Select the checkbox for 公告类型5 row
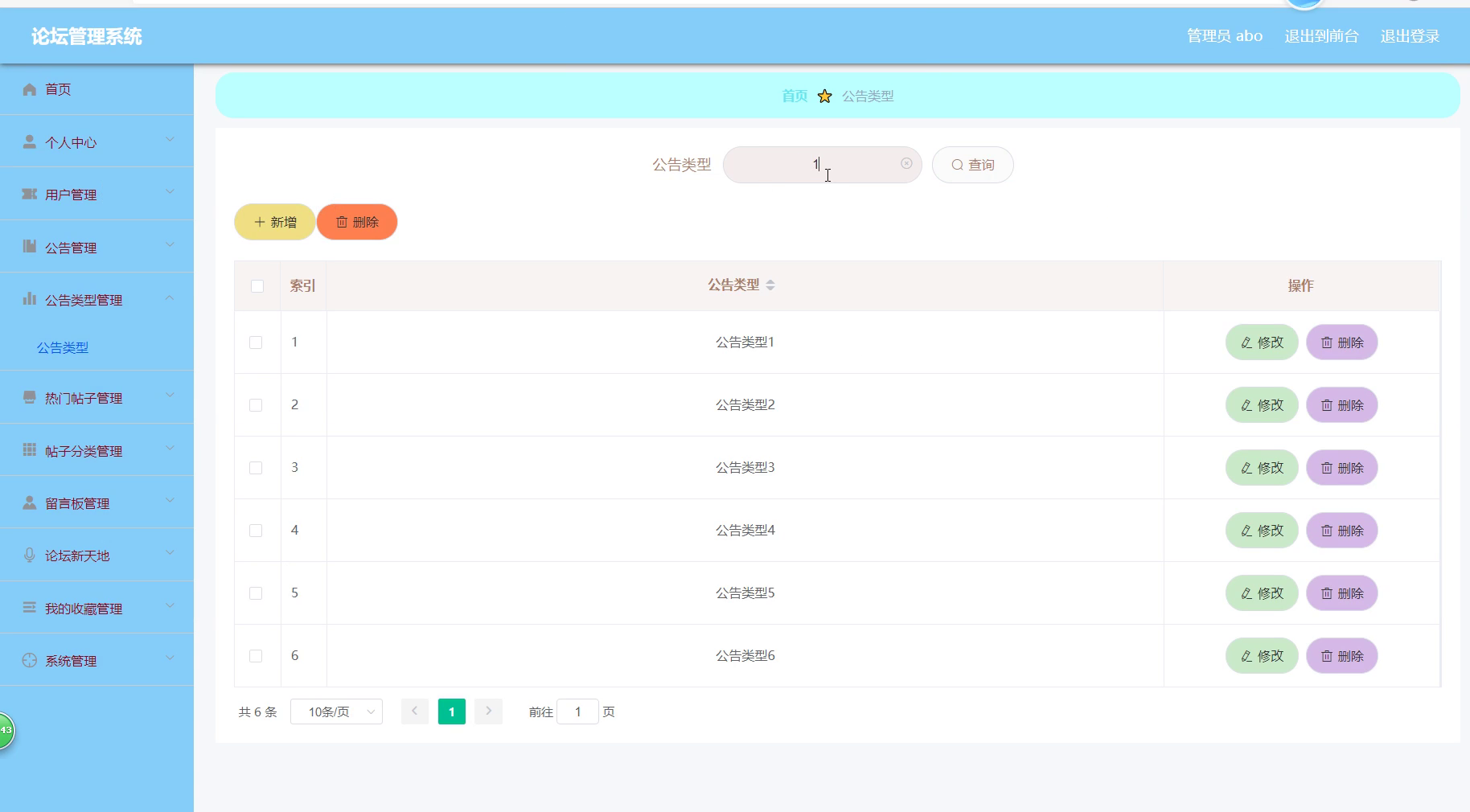This screenshot has height=812, width=1470. point(256,593)
